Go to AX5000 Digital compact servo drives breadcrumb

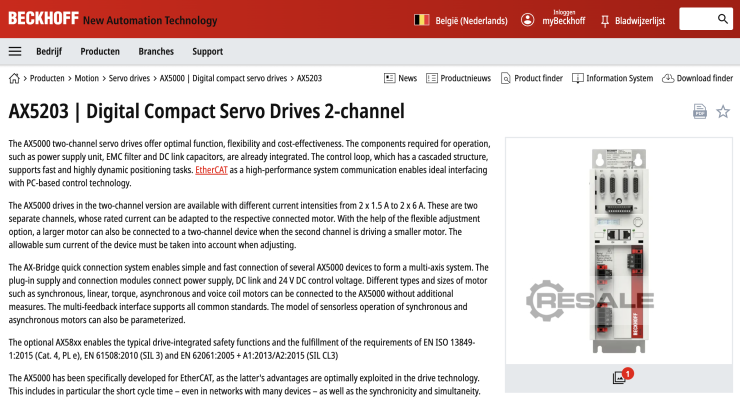point(223,78)
